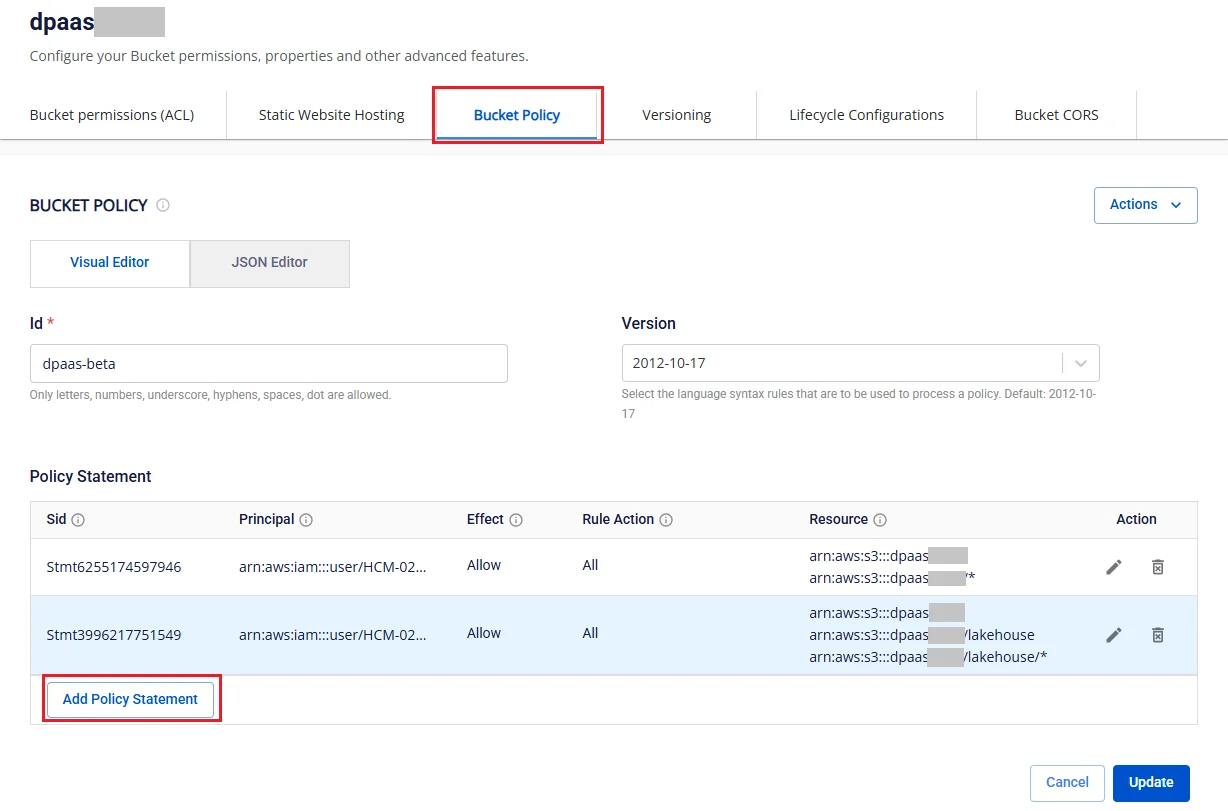The image size is (1228, 811).
Task: Click the Id input field containing dpaas-beta
Action: (x=269, y=364)
